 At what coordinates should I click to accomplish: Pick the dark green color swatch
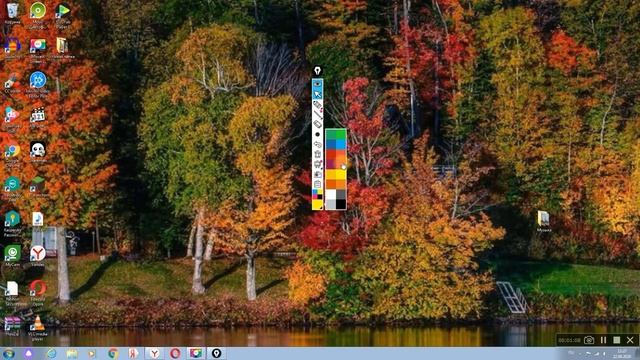[331, 134]
